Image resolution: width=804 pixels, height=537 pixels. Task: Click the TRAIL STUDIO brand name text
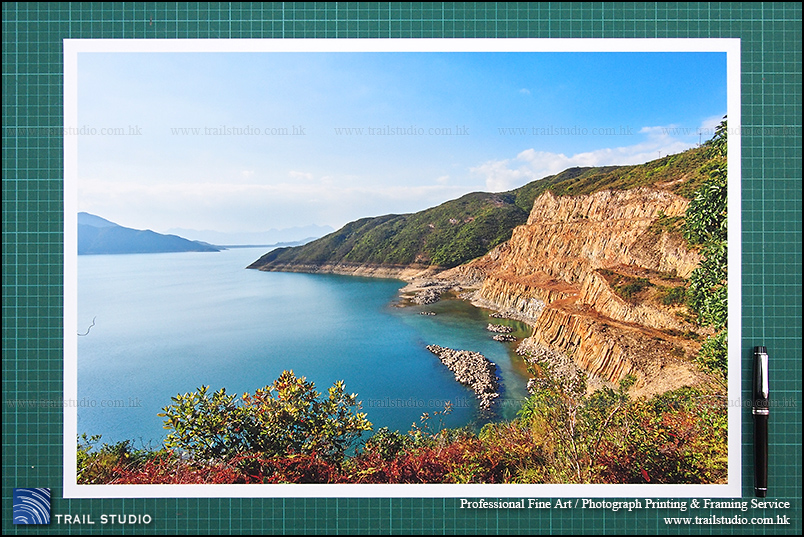click(103, 519)
